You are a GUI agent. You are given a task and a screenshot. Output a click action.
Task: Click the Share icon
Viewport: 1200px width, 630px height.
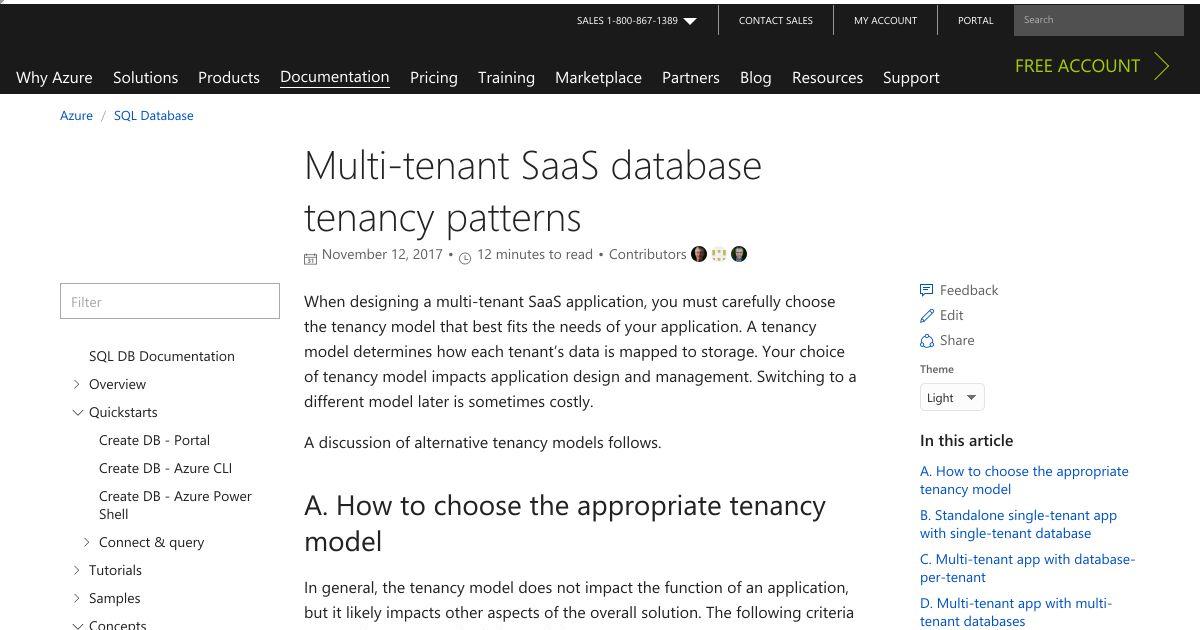pyautogui.click(x=926, y=340)
